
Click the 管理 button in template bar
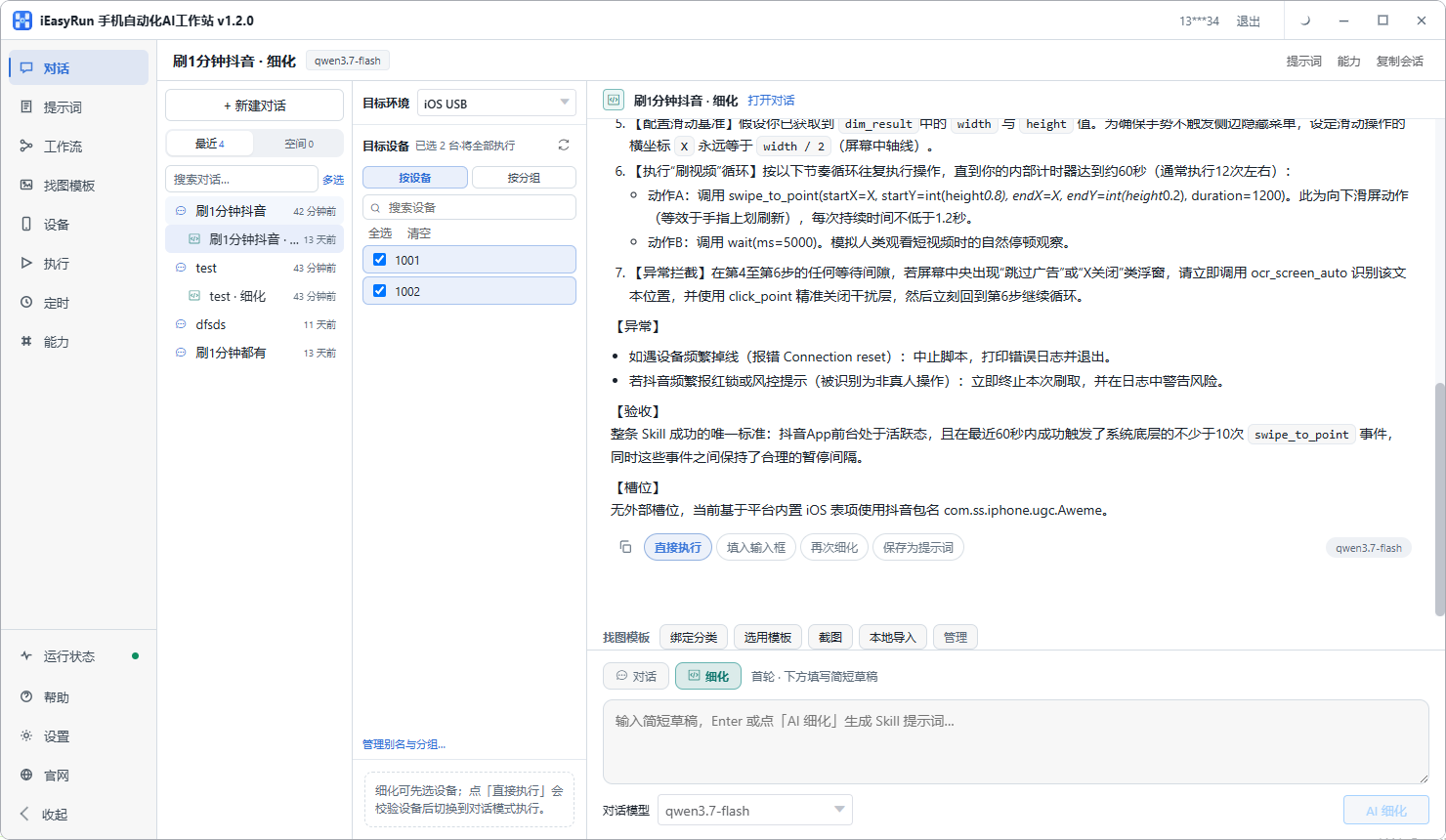pos(956,638)
